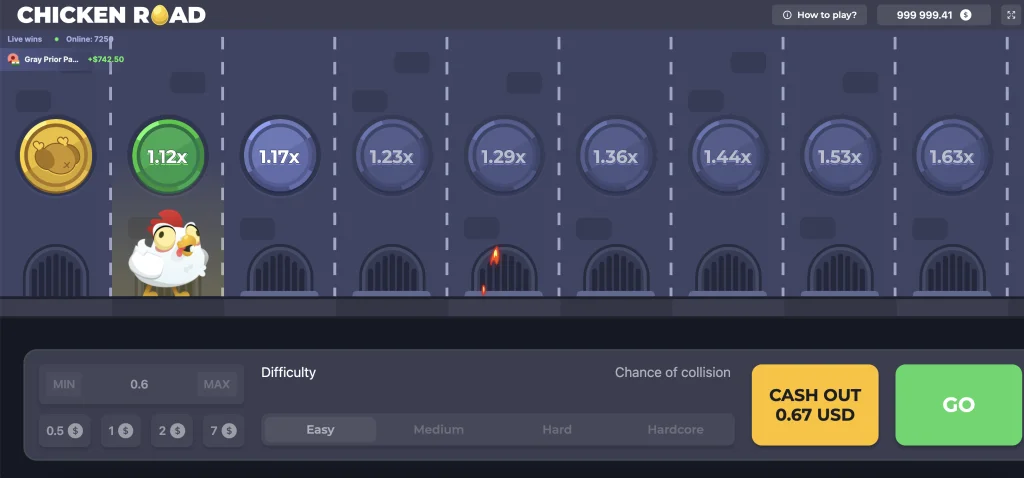This screenshot has height=478, width=1024.
Task: Click the avatar beside Gray Prior Pa...
Action: 13,59
